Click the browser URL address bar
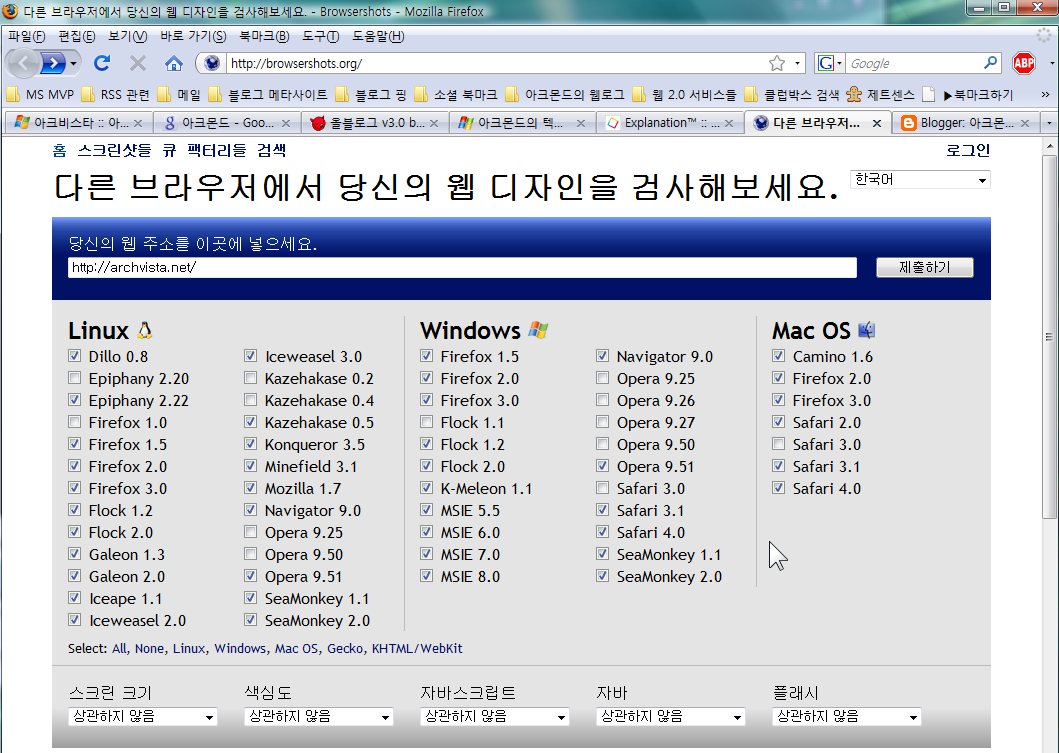 (x=496, y=63)
